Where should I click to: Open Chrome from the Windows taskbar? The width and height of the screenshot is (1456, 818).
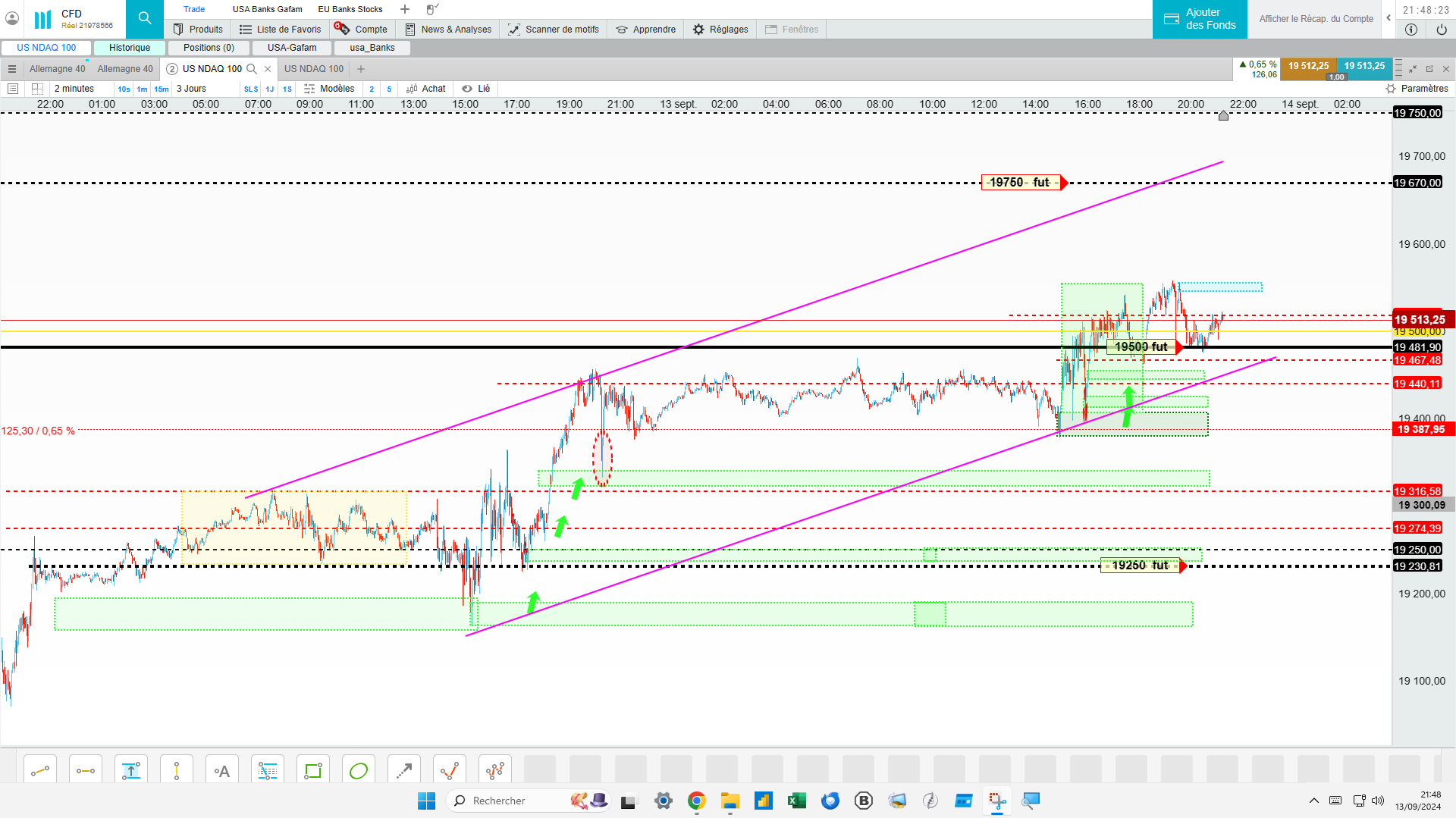coord(696,801)
